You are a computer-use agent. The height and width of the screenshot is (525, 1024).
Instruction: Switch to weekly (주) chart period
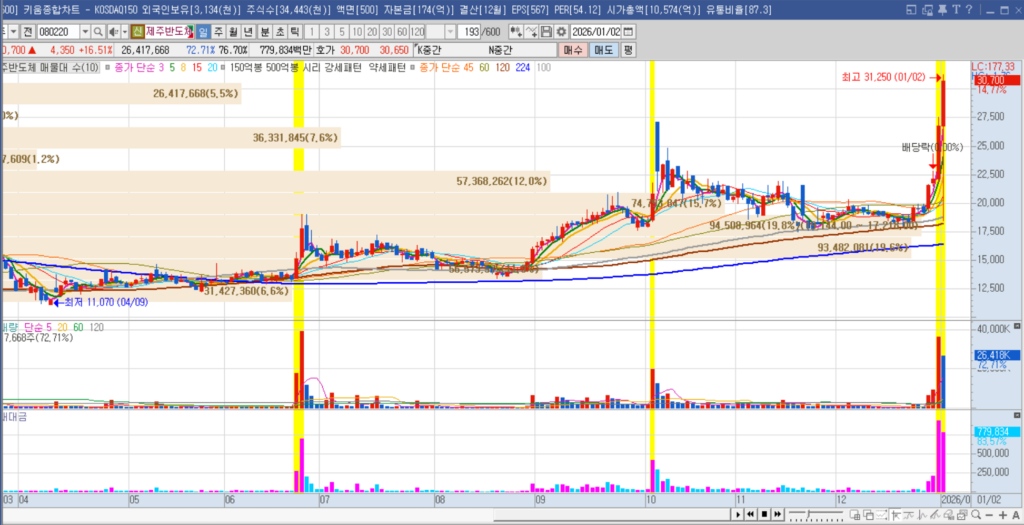[x=218, y=31]
